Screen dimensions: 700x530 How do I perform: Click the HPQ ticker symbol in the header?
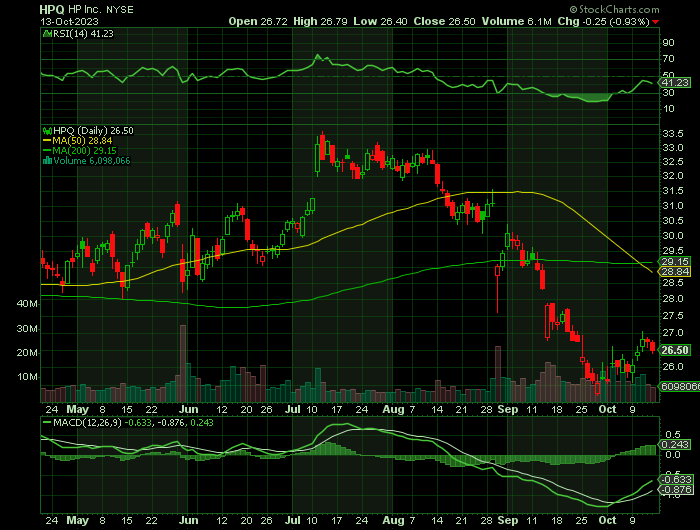51,9
